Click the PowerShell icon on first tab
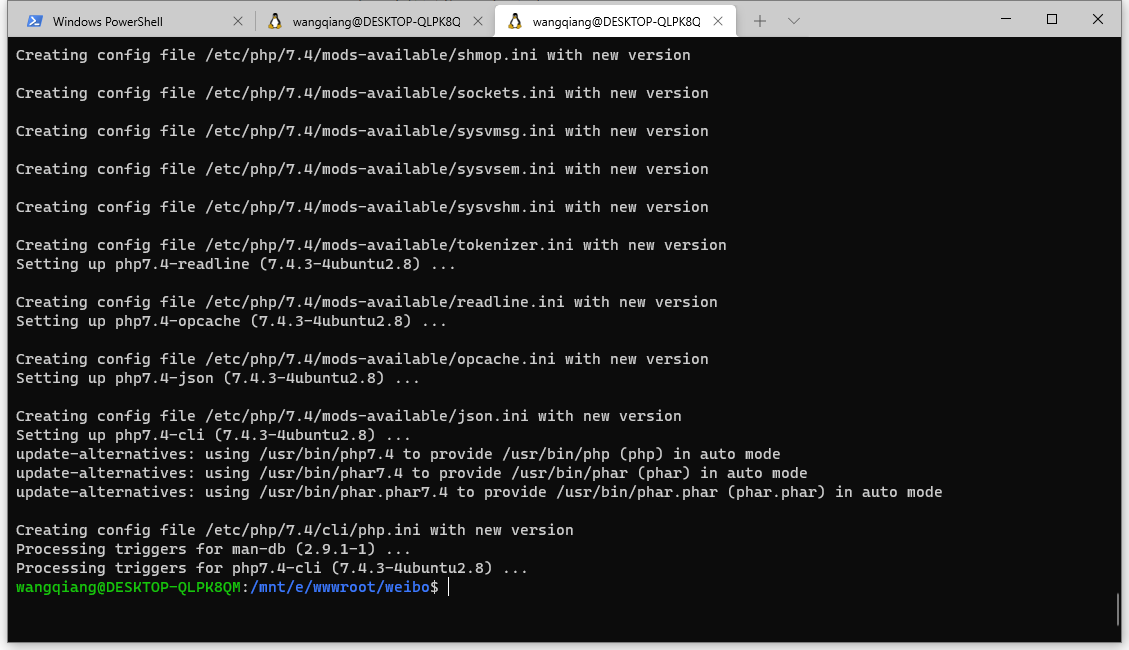 tap(34, 21)
